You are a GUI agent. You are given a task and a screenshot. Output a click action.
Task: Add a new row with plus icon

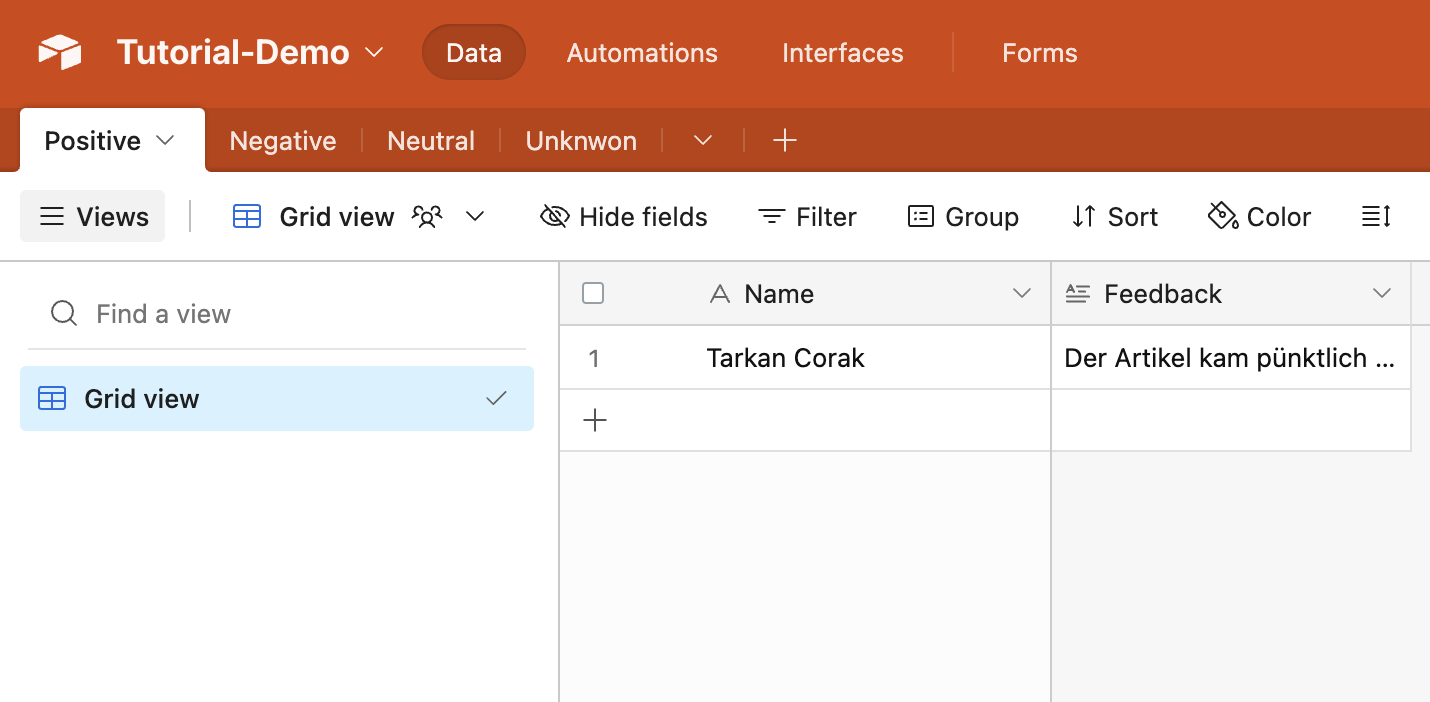[x=595, y=421]
